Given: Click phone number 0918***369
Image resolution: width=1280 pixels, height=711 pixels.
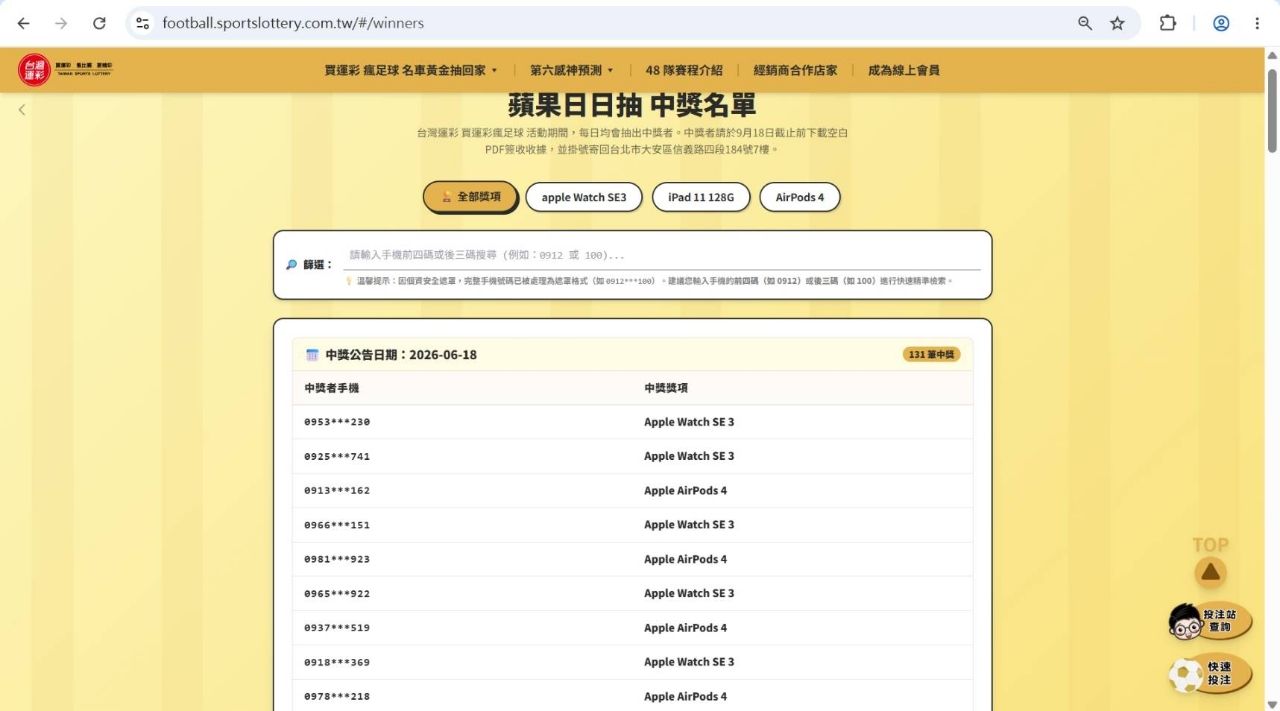Looking at the screenshot, I should coord(337,662).
